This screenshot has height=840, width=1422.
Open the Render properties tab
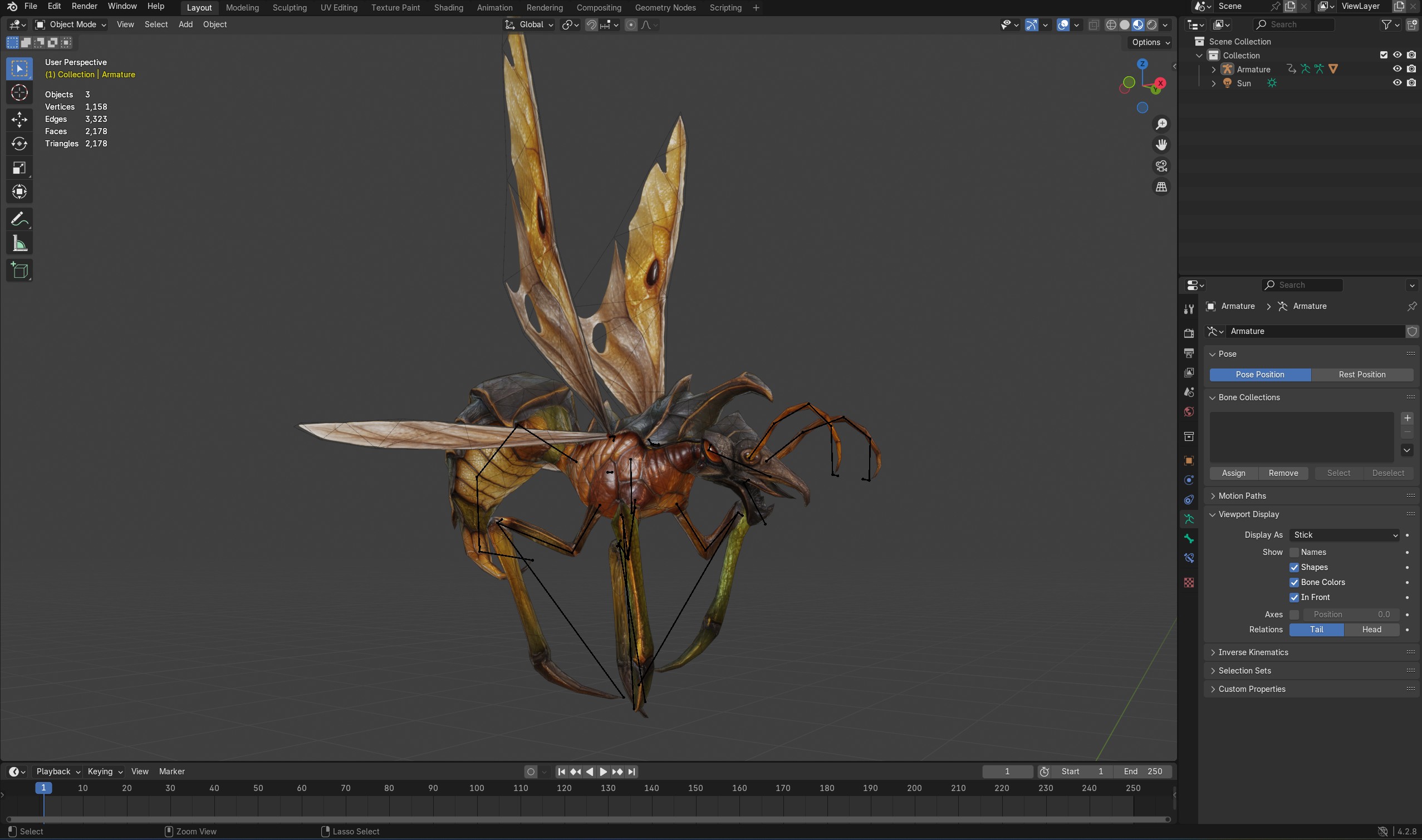(1189, 333)
